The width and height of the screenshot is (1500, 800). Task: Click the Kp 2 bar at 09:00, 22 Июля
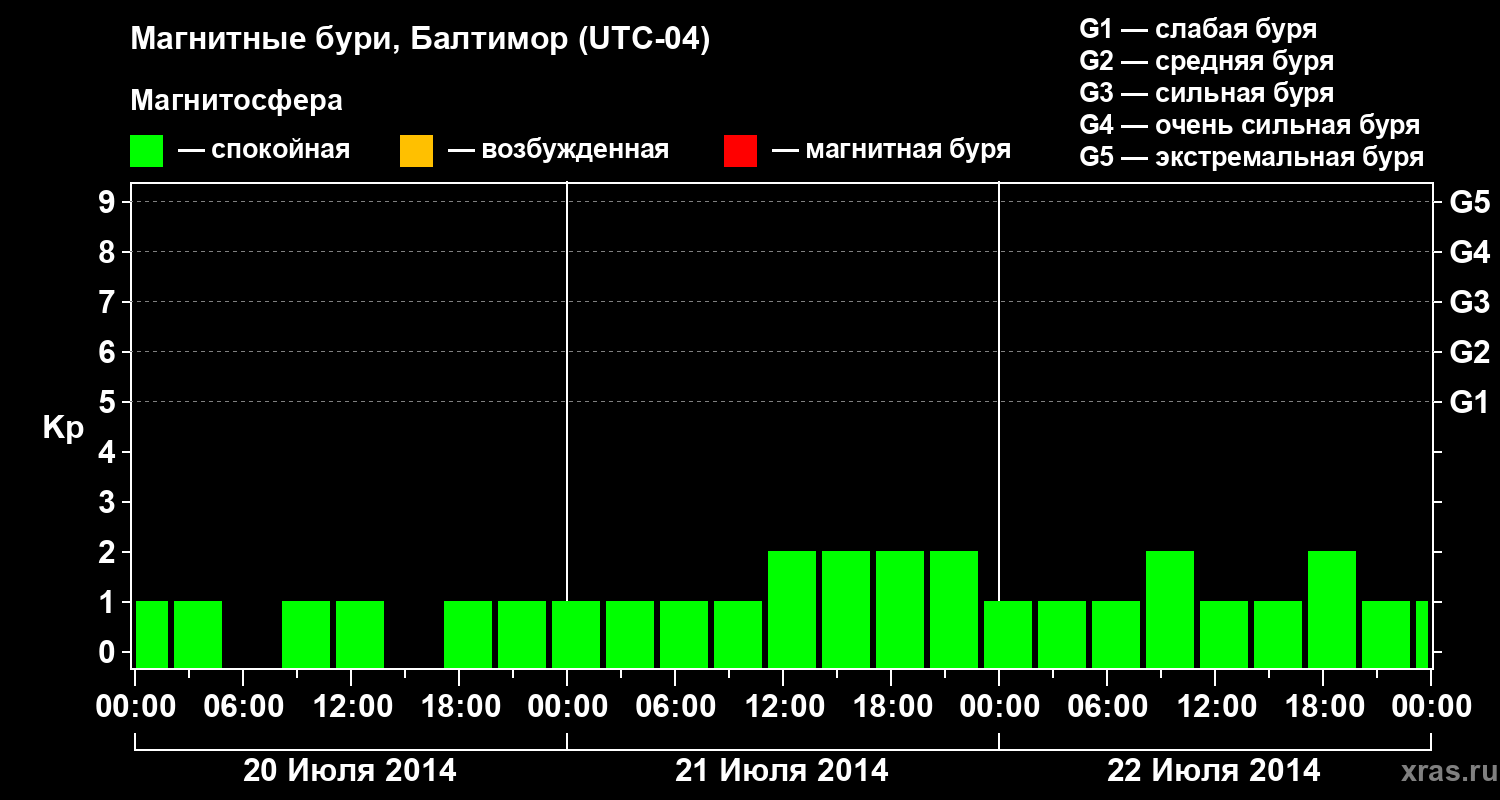[1170, 609]
